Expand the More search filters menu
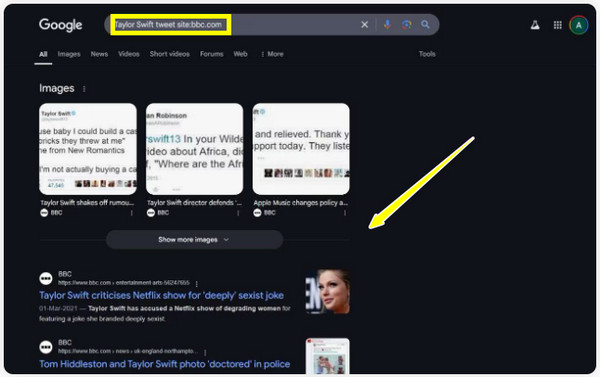 (x=272, y=54)
